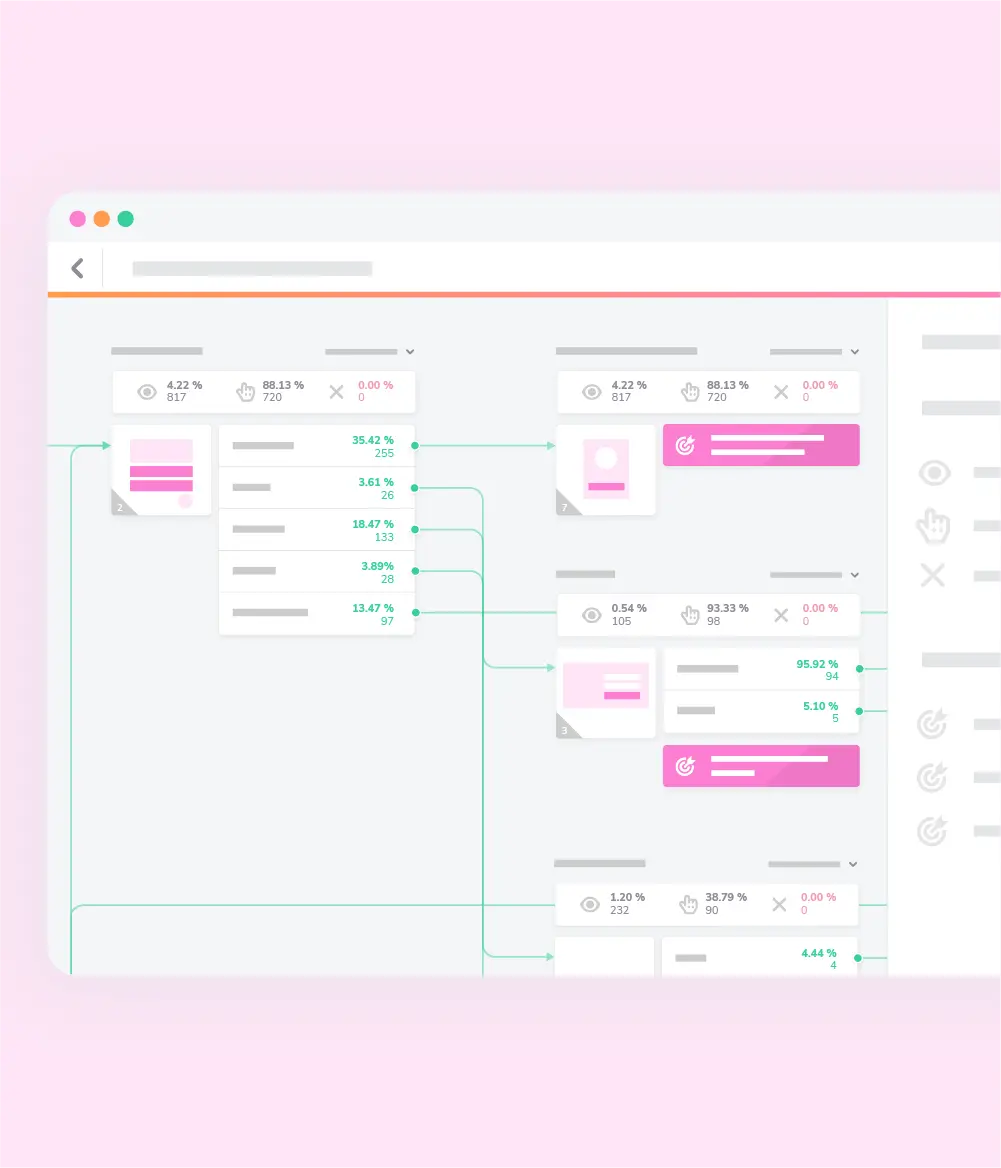Screen dimensions: 1001x1168
Task: Click the back arrow in header
Action: tap(77, 268)
